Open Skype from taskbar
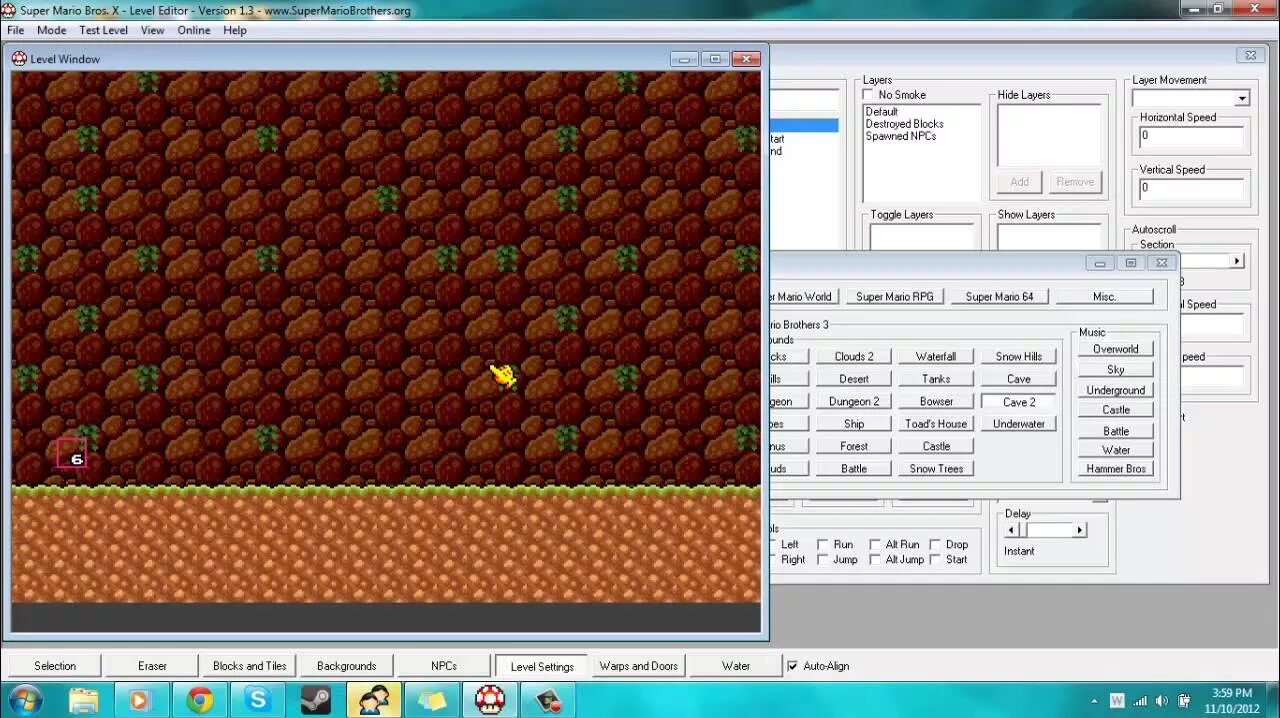 (x=258, y=700)
